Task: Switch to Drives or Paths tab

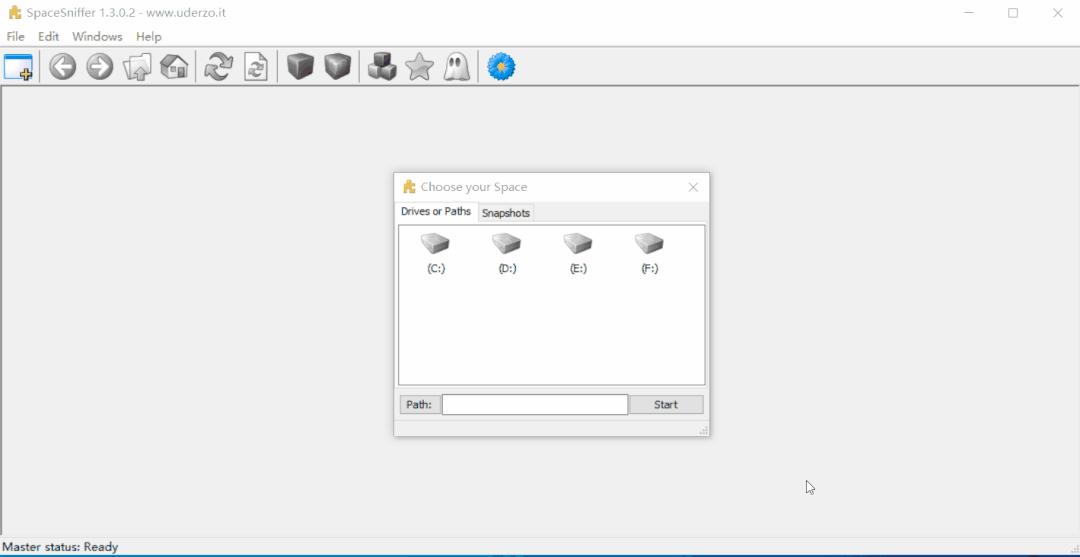Action: (x=436, y=211)
